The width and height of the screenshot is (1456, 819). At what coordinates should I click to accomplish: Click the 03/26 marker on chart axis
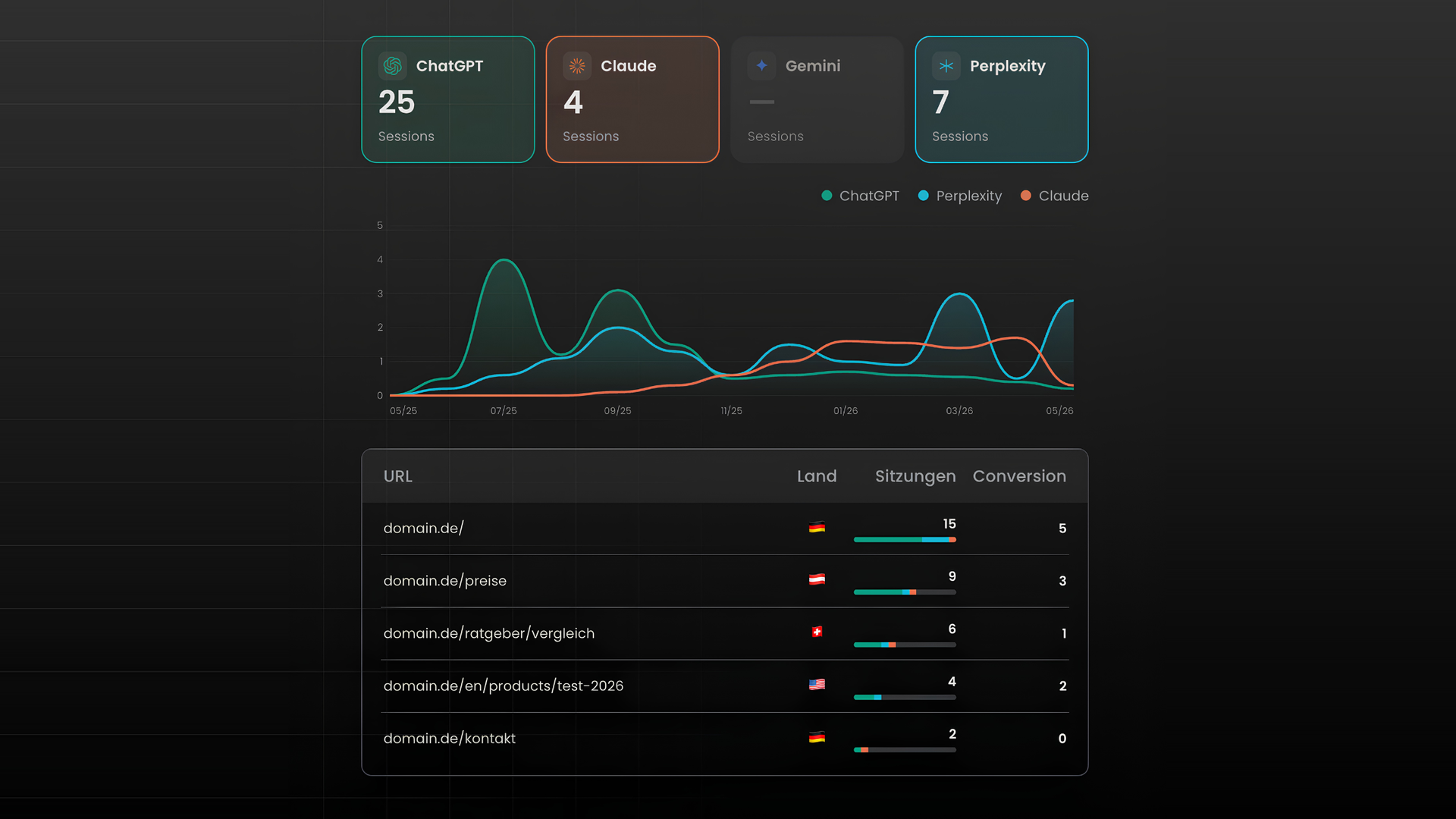959,411
